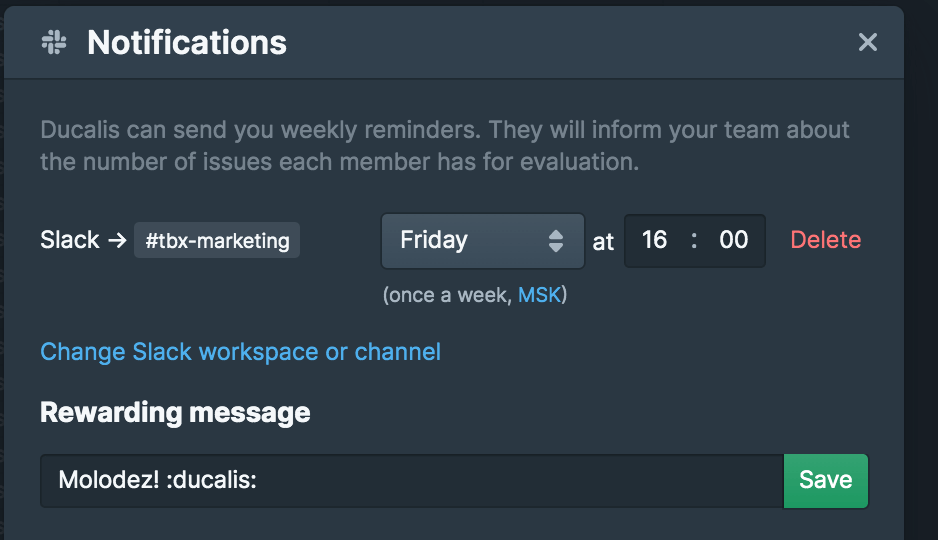Click the 'once a week' frequency text
The image size is (938, 540).
(450, 295)
